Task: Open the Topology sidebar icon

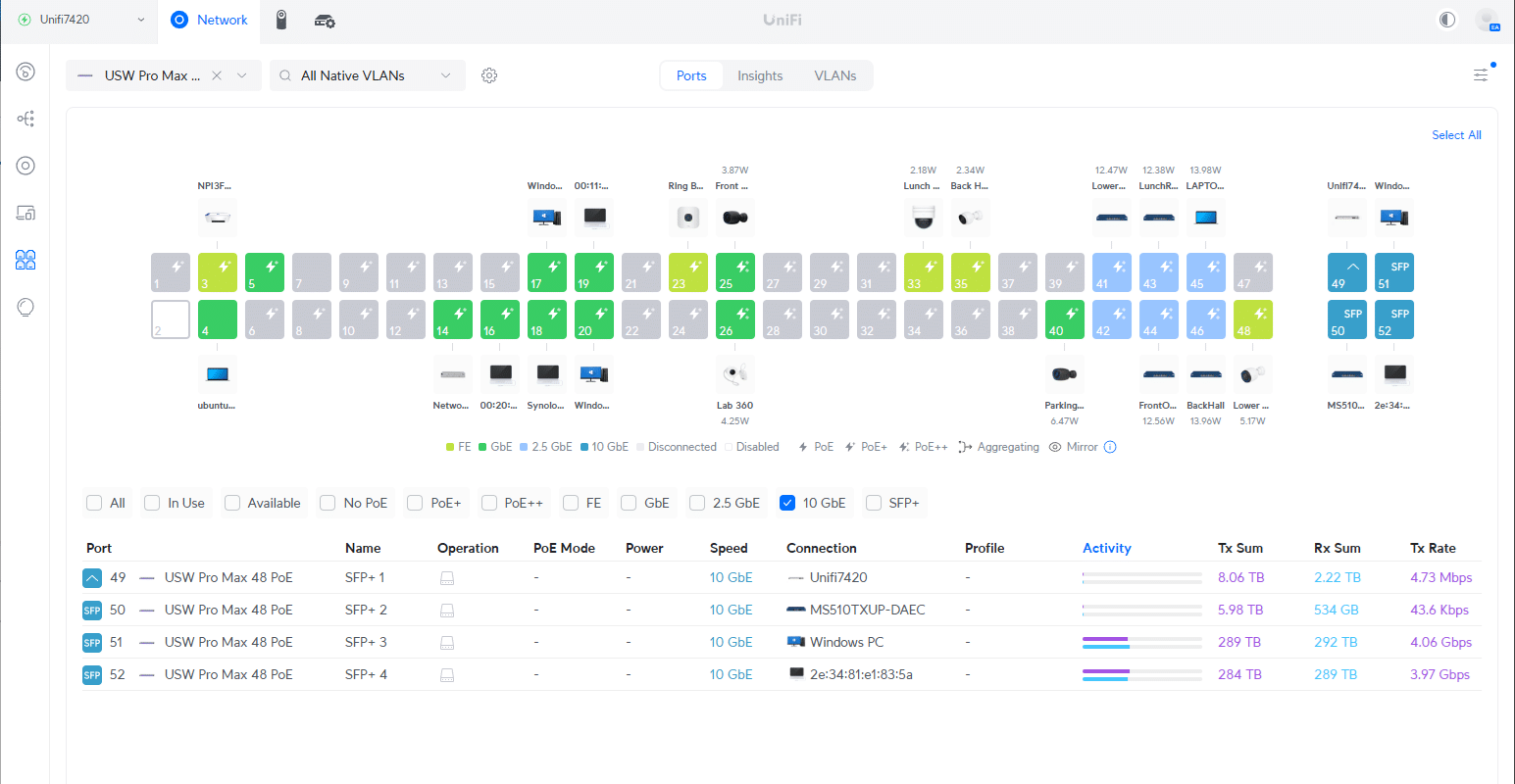Action: tap(25, 119)
